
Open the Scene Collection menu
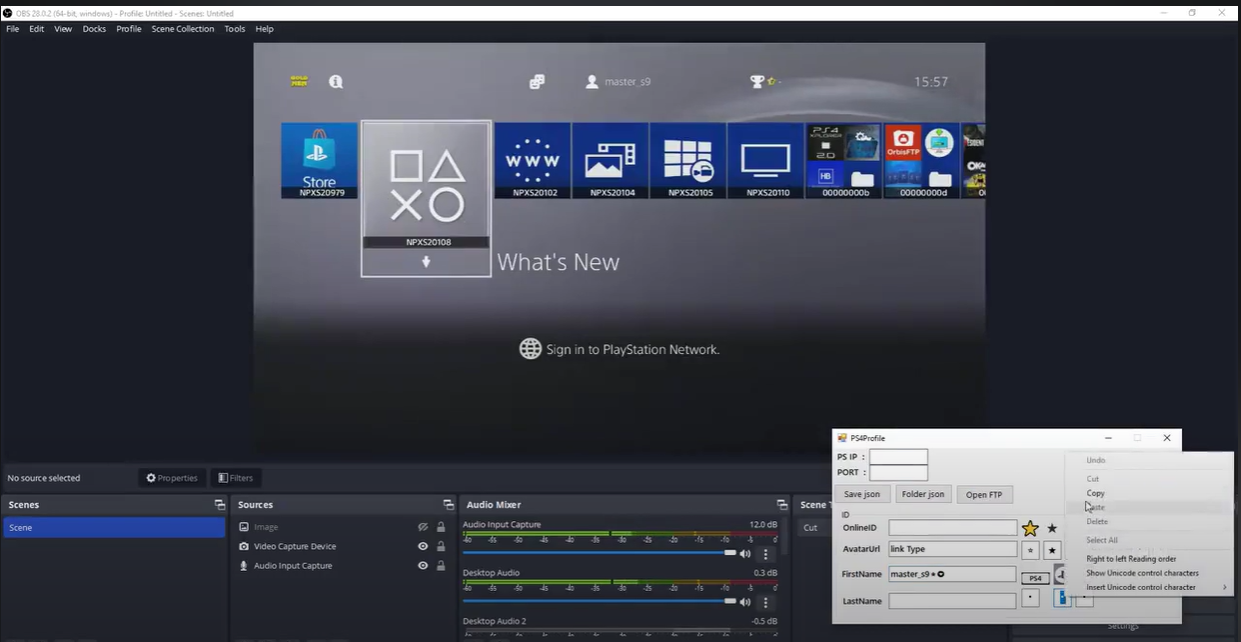coord(183,29)
